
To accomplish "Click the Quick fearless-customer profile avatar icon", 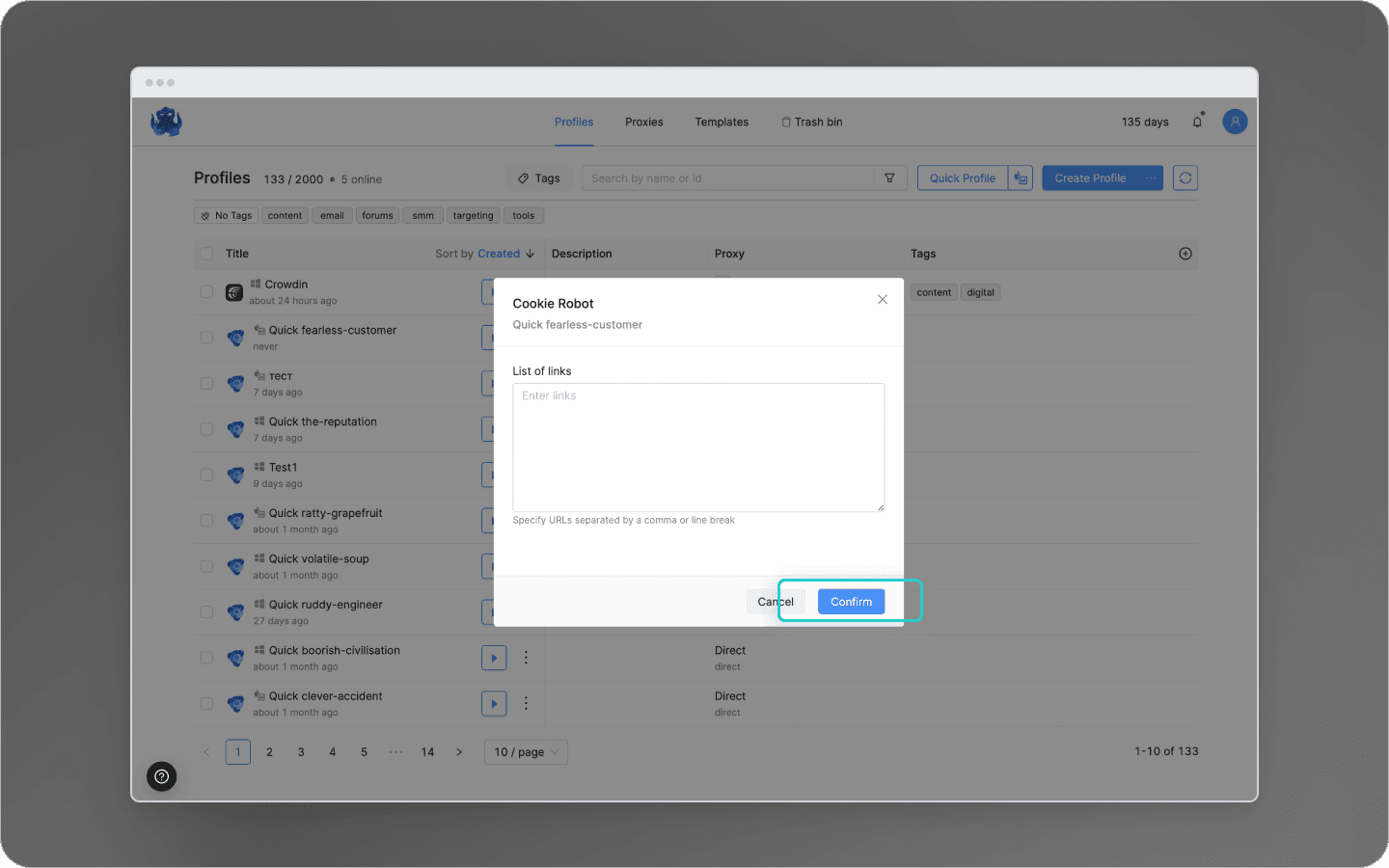I will click(x=235, y=338).
